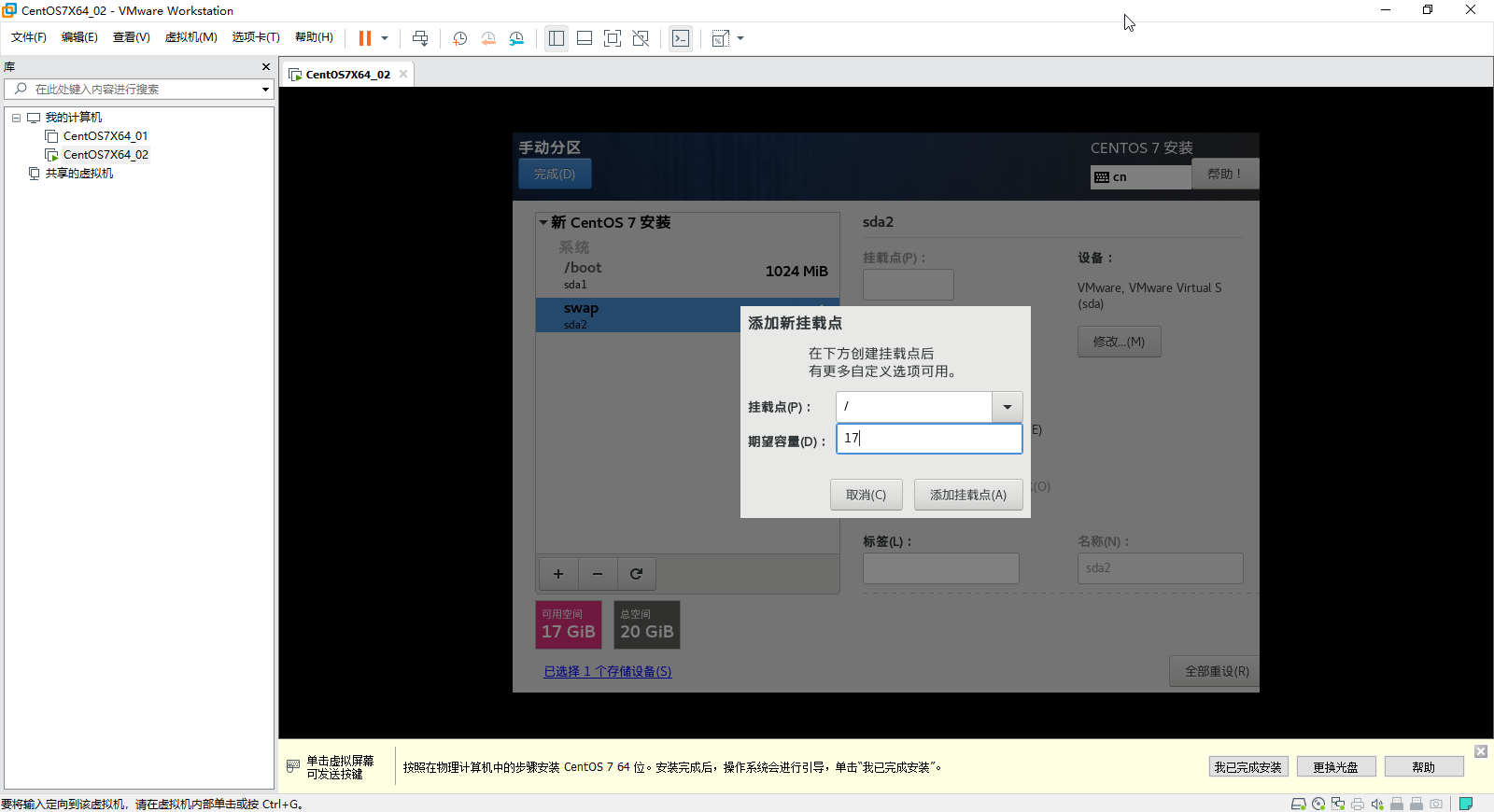
Task: Toggle the thumbnail bar view
Action: [585, 38]
